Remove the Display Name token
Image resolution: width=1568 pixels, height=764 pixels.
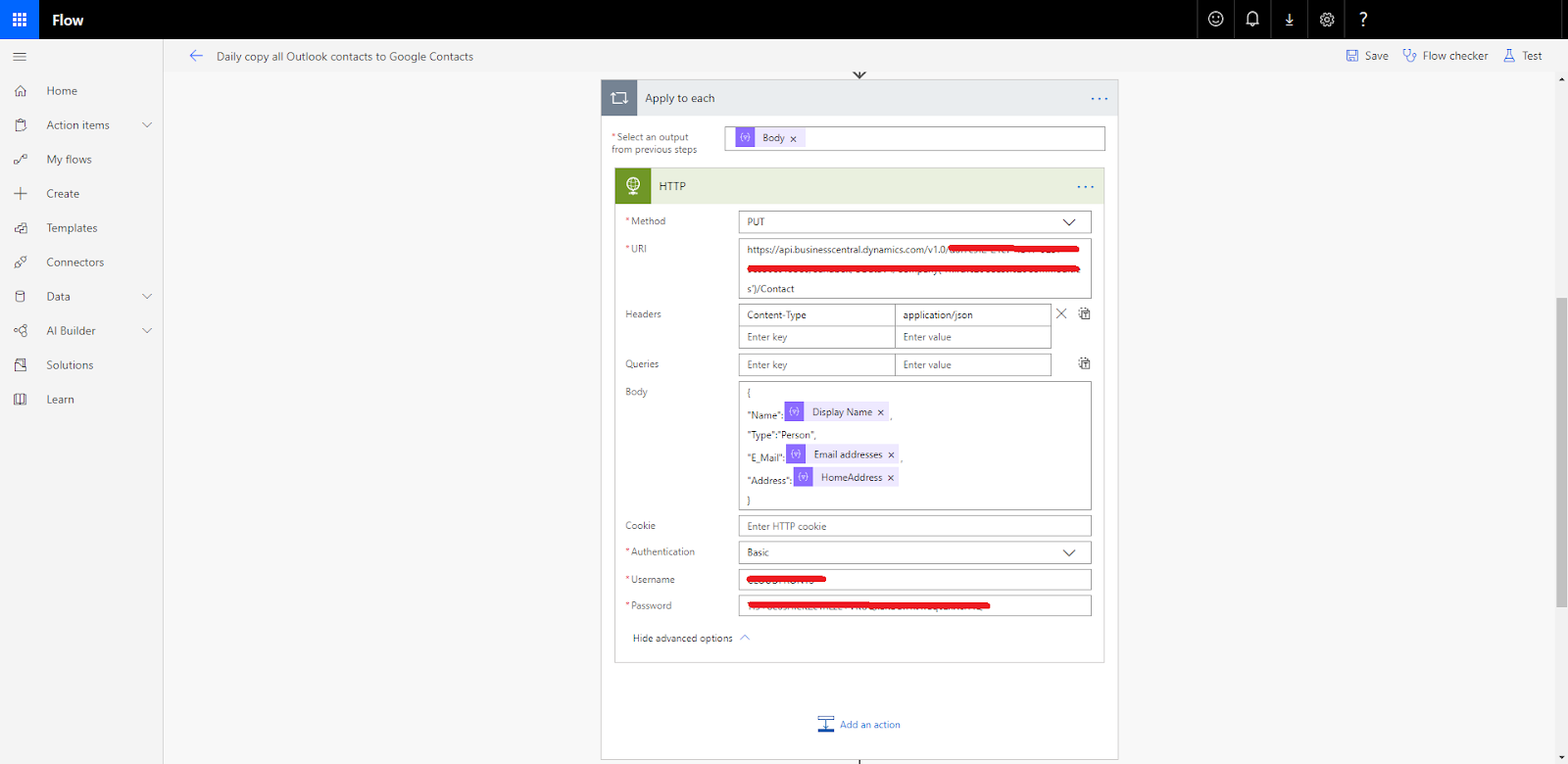[881, 412]
